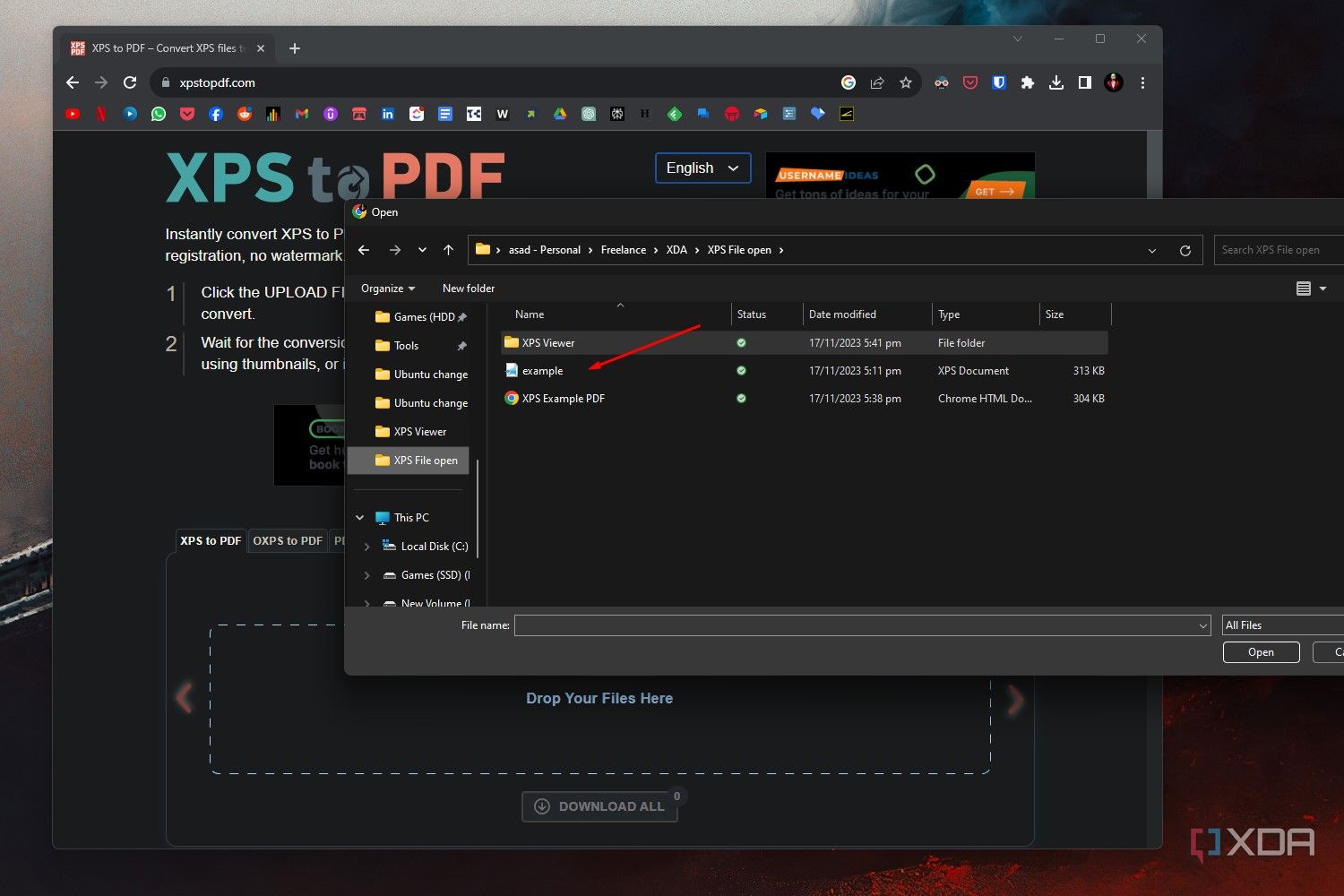Open the YouTube bookmark in Chrome
Image resolution: width=1344 pixels, height=896 pixels.
[x=73, y=114]
